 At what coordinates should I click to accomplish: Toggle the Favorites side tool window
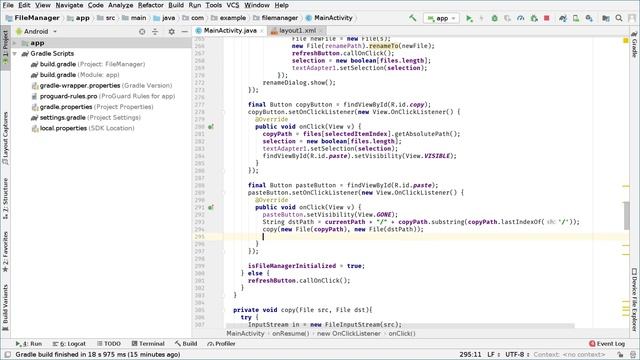point(5,251)
